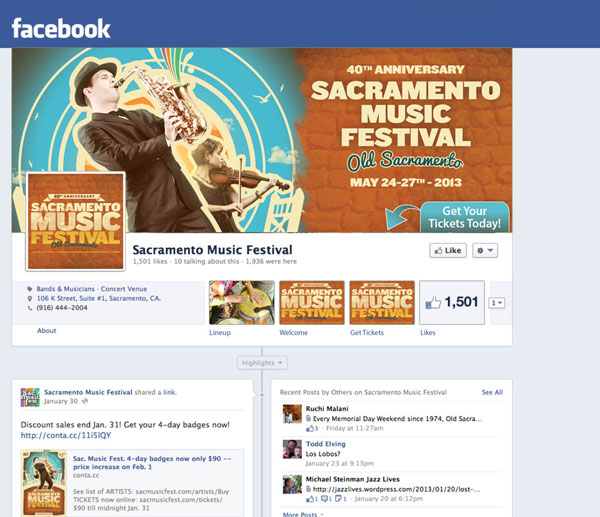Open Ruchi Malani's name

tap(327, 409)
